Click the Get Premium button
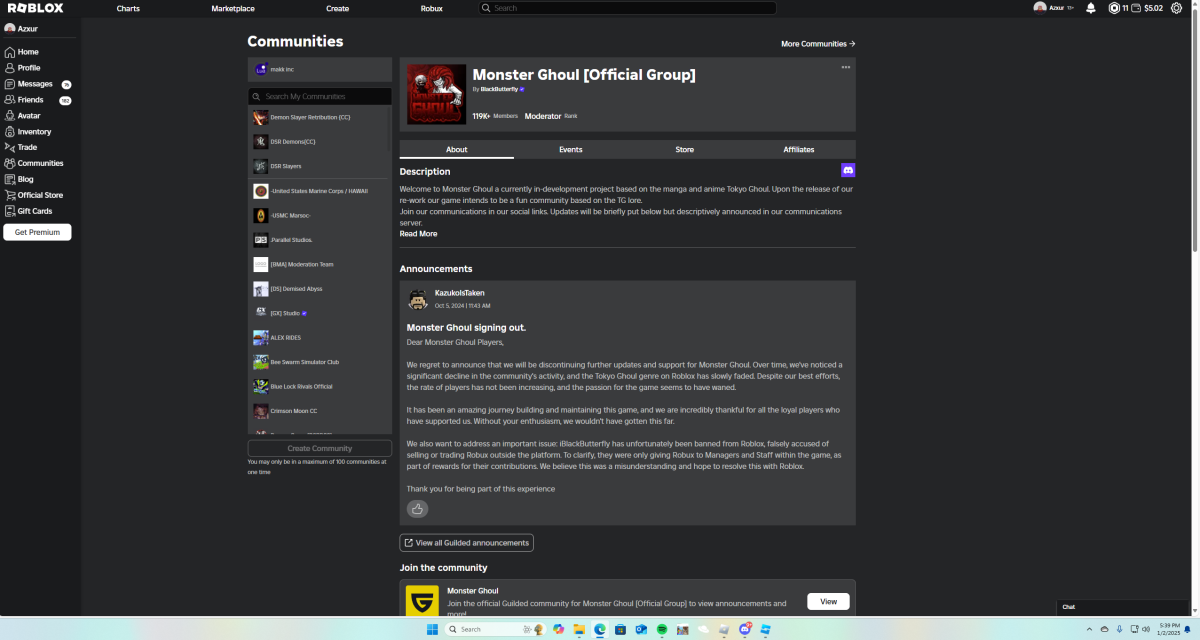 (x=37, y=232)
